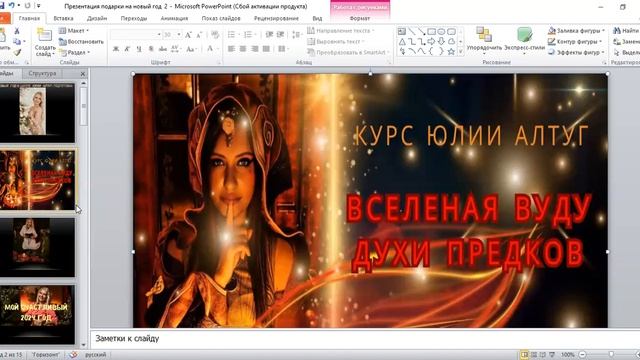Click Направление текста option

[341, 31]
